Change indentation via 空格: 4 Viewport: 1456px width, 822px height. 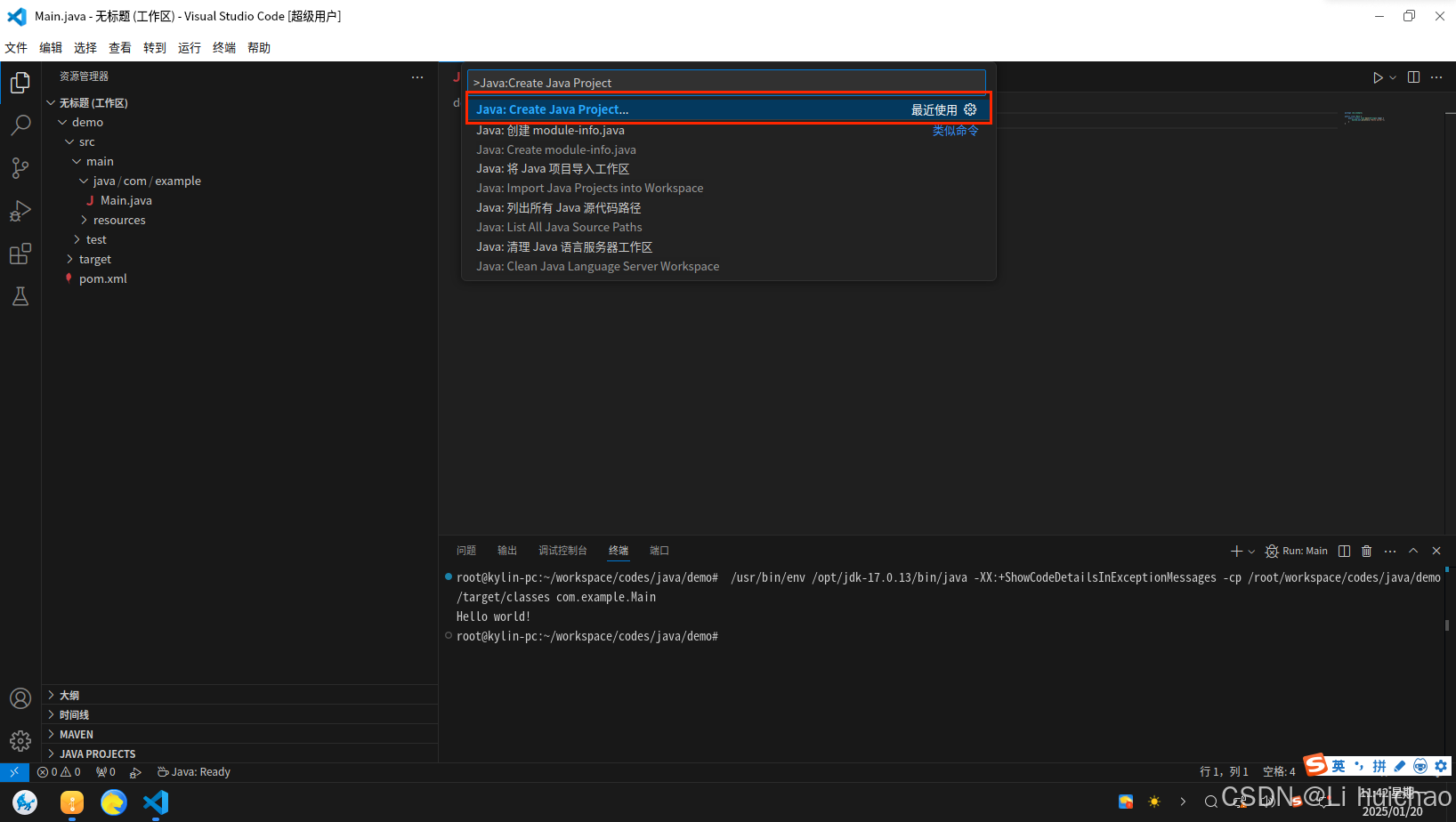pos(1279,772)
